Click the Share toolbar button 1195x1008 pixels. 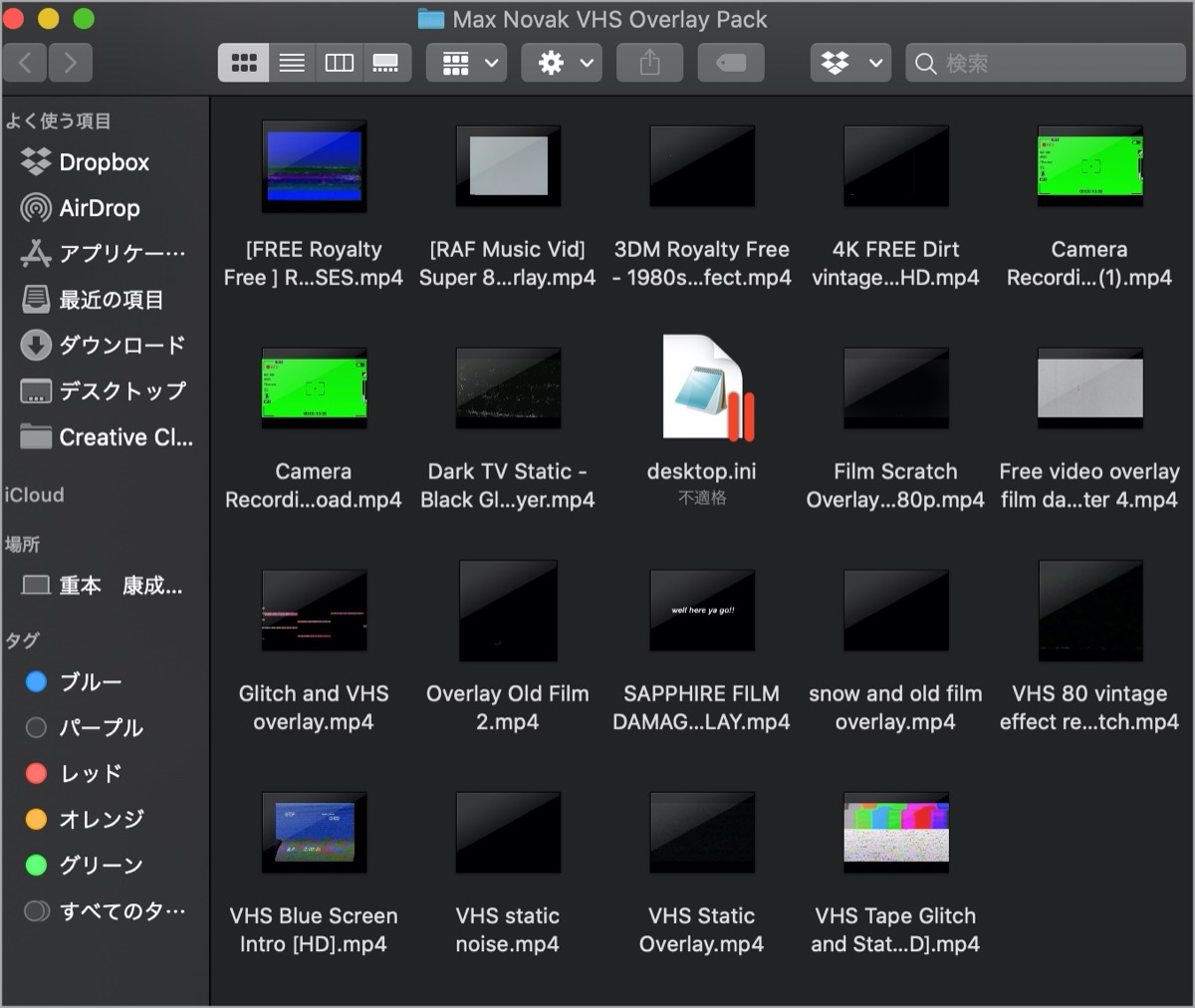(649, 64)
